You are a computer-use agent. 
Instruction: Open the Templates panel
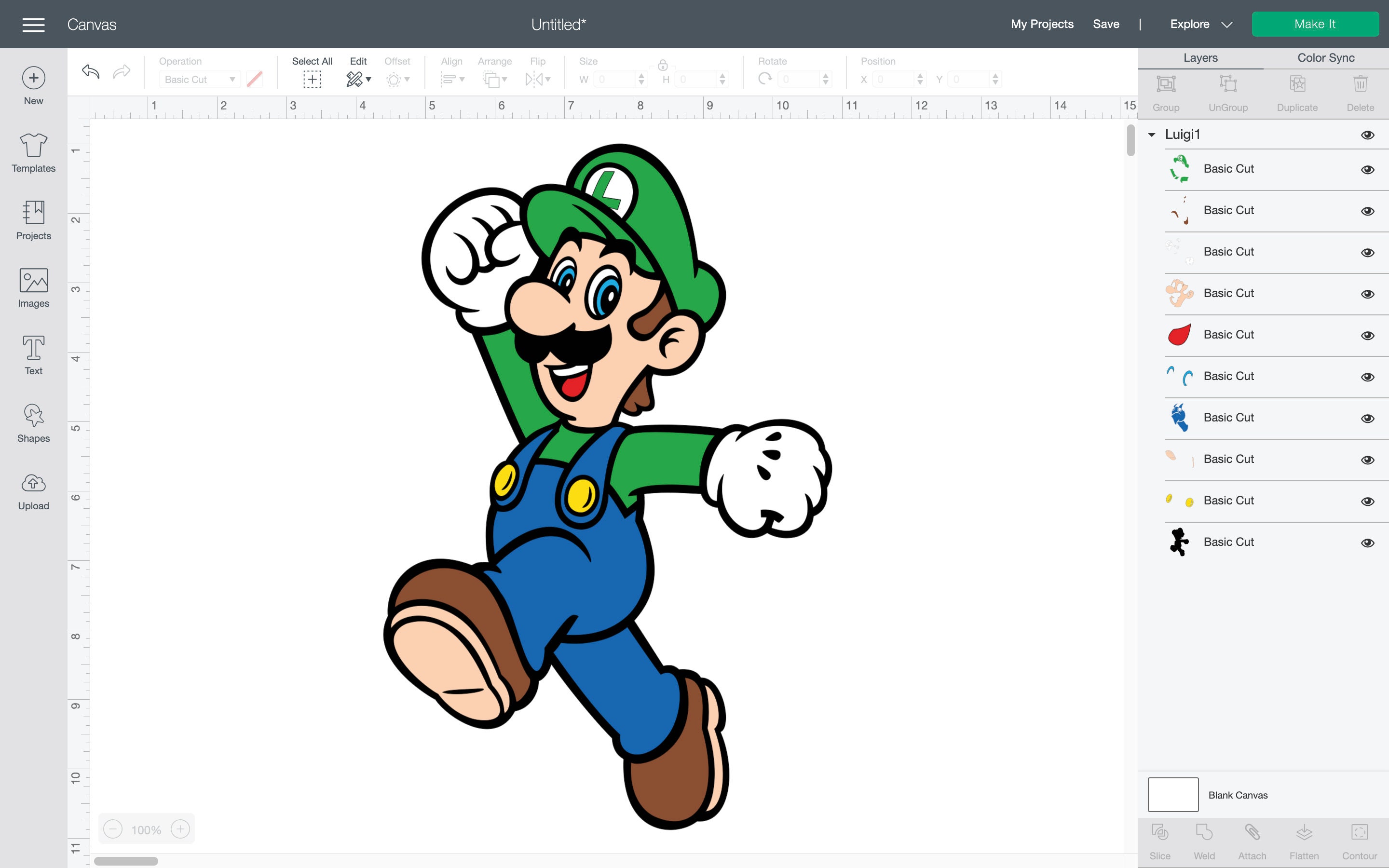[x=33, y=153]
